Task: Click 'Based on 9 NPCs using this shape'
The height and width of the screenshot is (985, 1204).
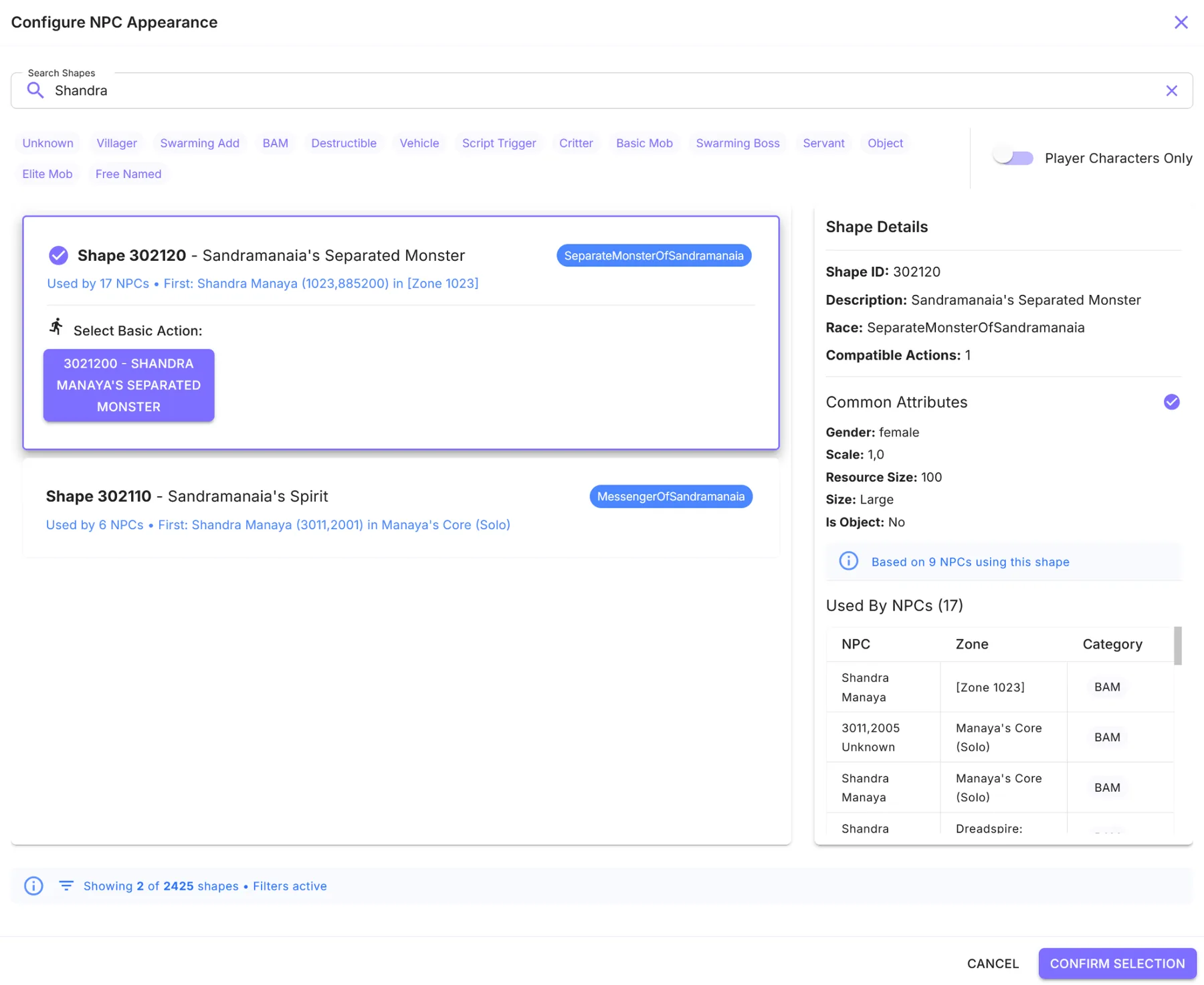Action: (x=970, y=562)
